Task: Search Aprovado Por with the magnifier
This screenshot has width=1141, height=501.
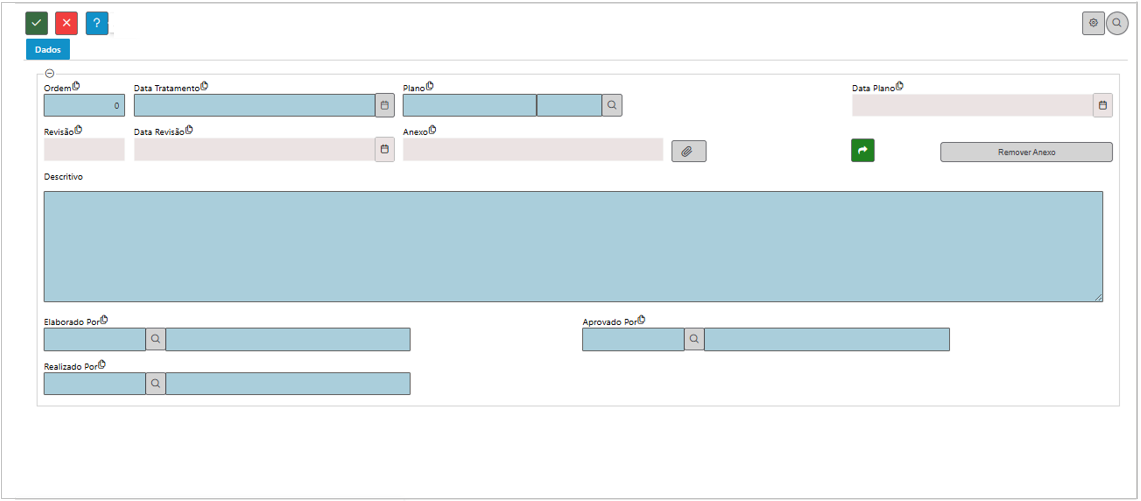Action: click(x=694, y=339)
